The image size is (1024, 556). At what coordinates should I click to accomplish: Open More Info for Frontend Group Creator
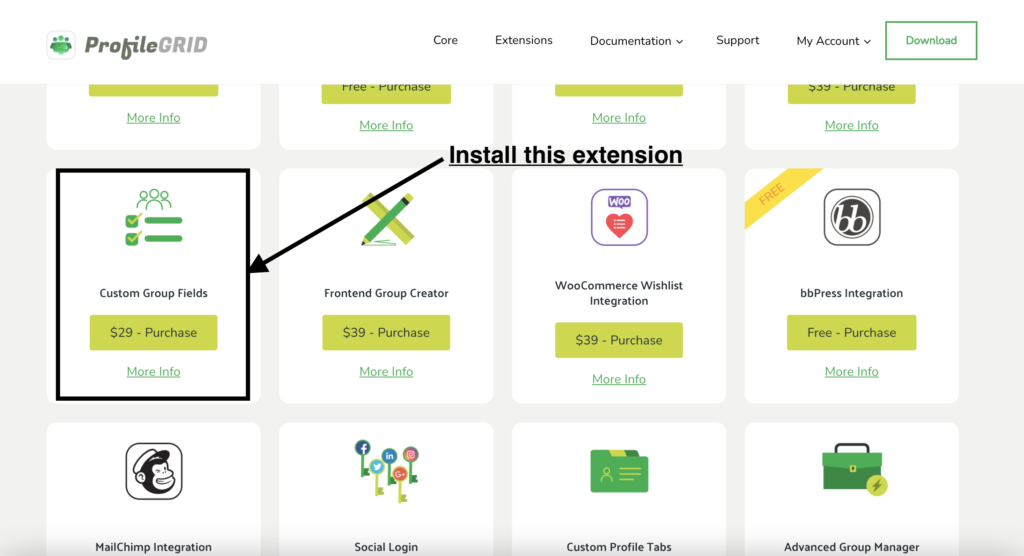386,372
